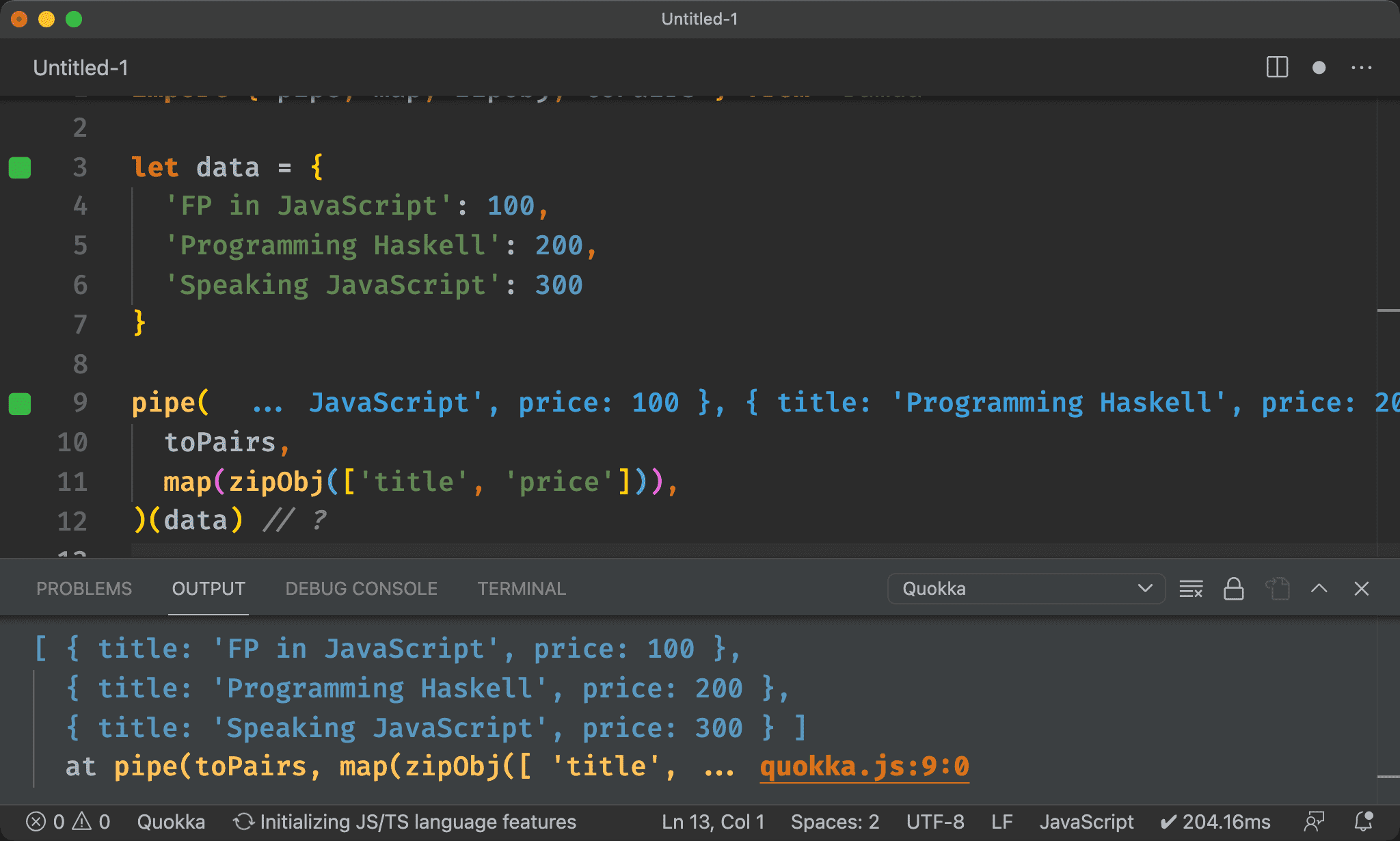Click line number 5 in the gutter

(x=80, y=245)
